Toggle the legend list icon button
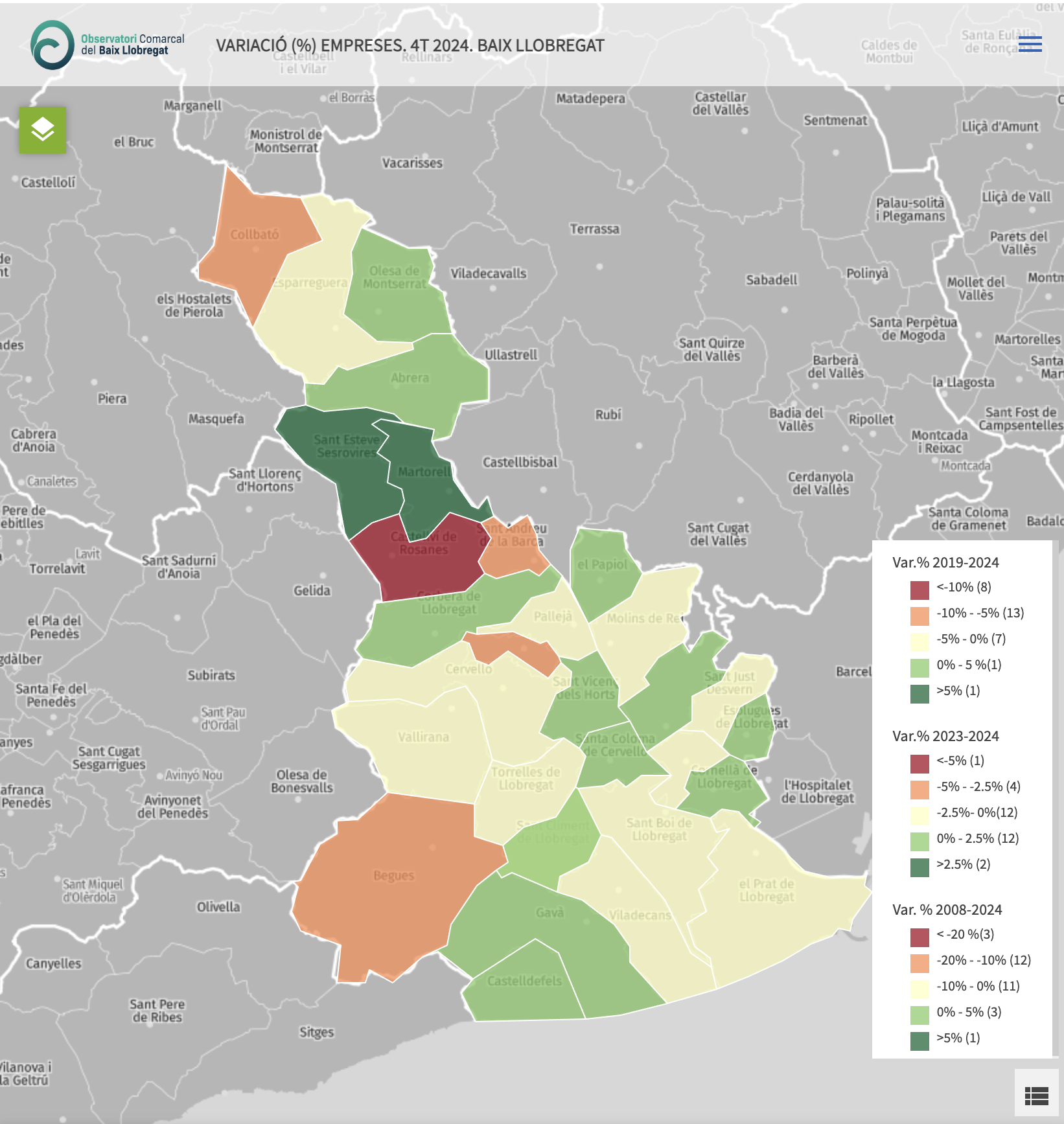 (1036, 1095)
